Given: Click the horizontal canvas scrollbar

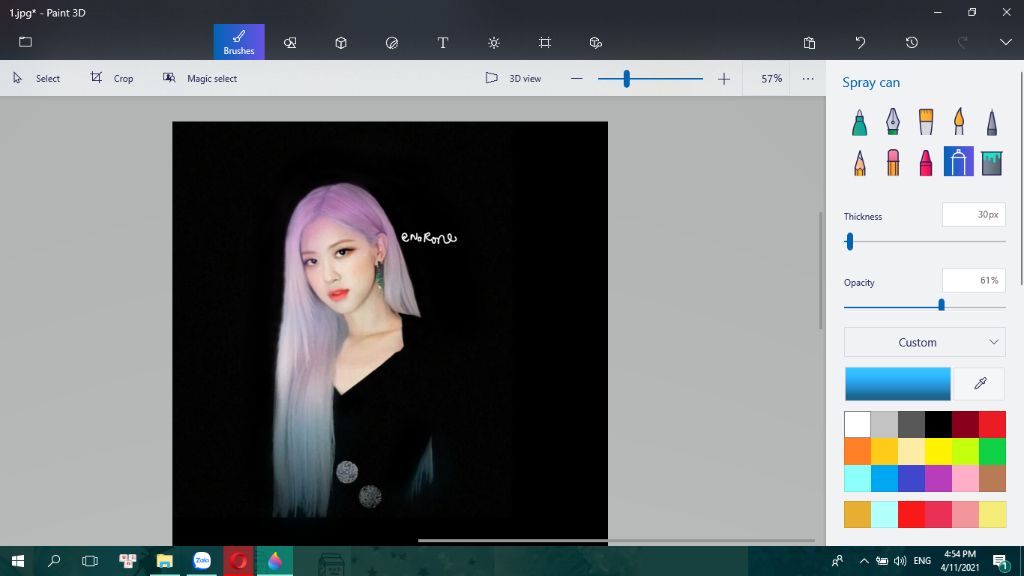Looking at the screenshot, I should click(x=616, y=541).
